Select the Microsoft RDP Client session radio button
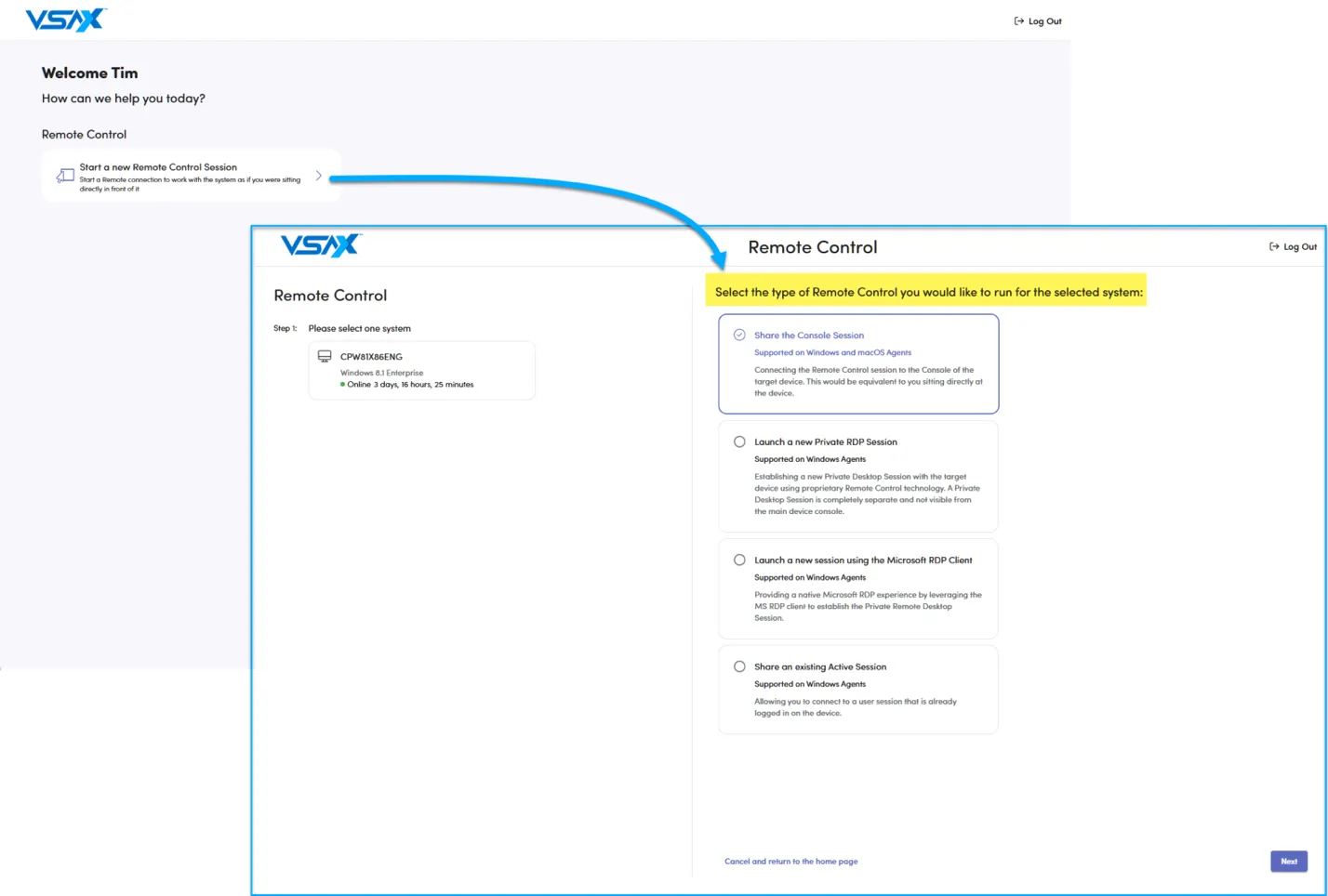 click(739, 560)
